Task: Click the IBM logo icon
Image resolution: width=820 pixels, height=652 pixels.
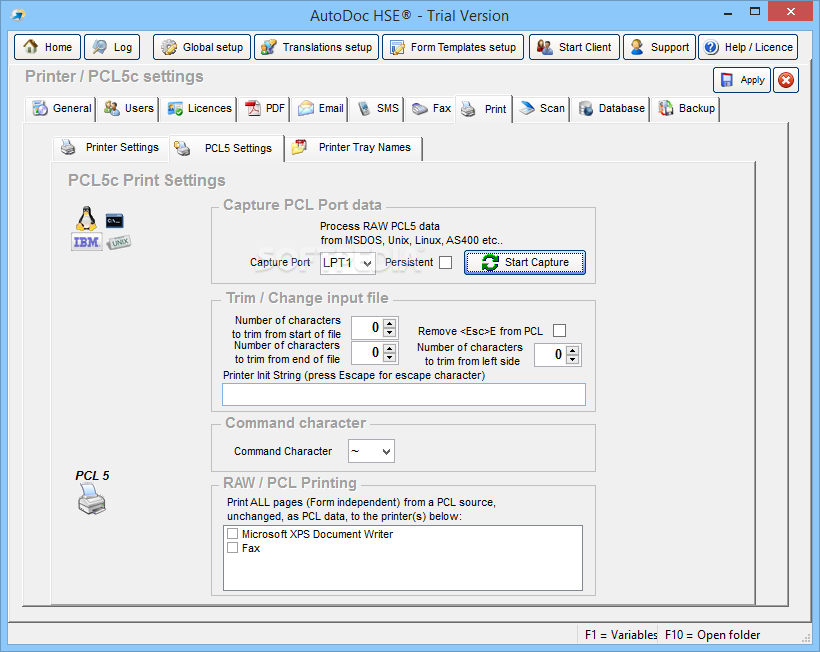Action: click(86, 242)
